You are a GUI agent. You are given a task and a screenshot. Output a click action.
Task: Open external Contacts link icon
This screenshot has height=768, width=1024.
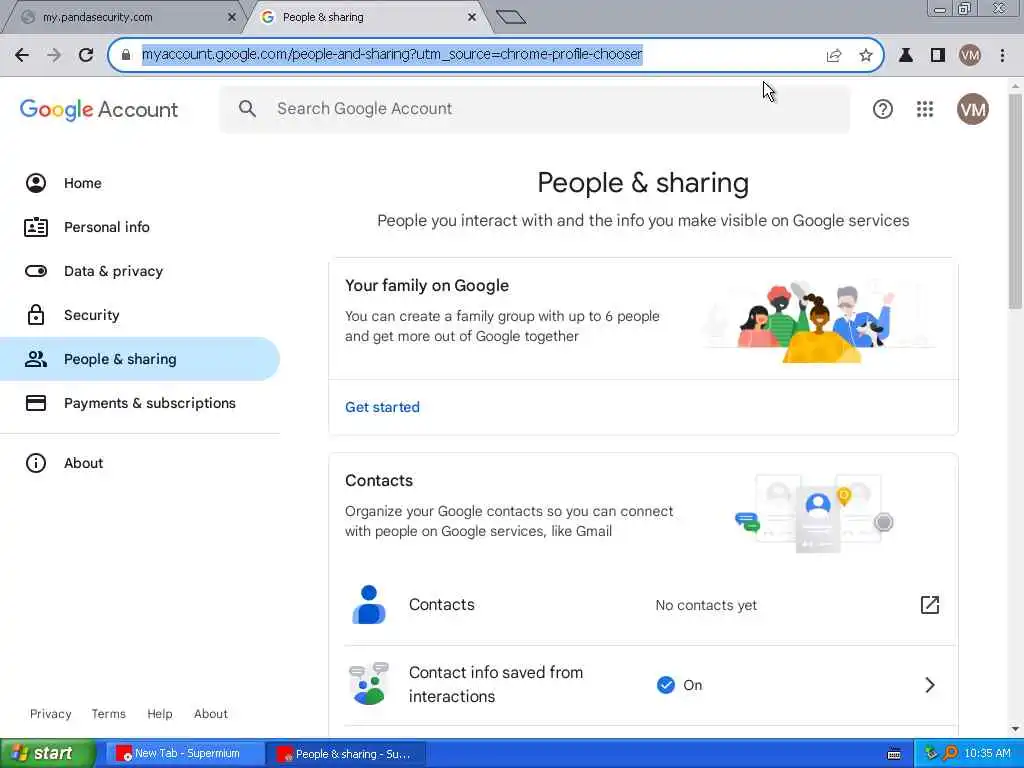point(929,605)
